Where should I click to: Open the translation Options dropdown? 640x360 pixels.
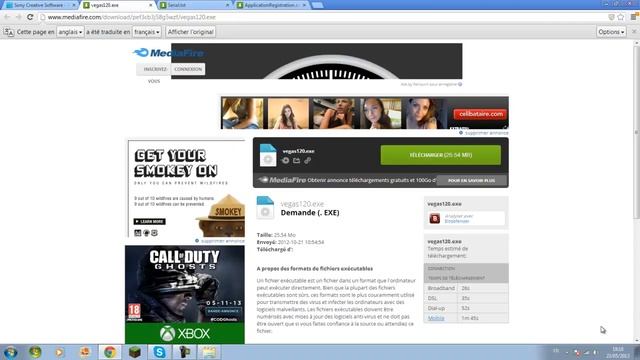point(611,32)
